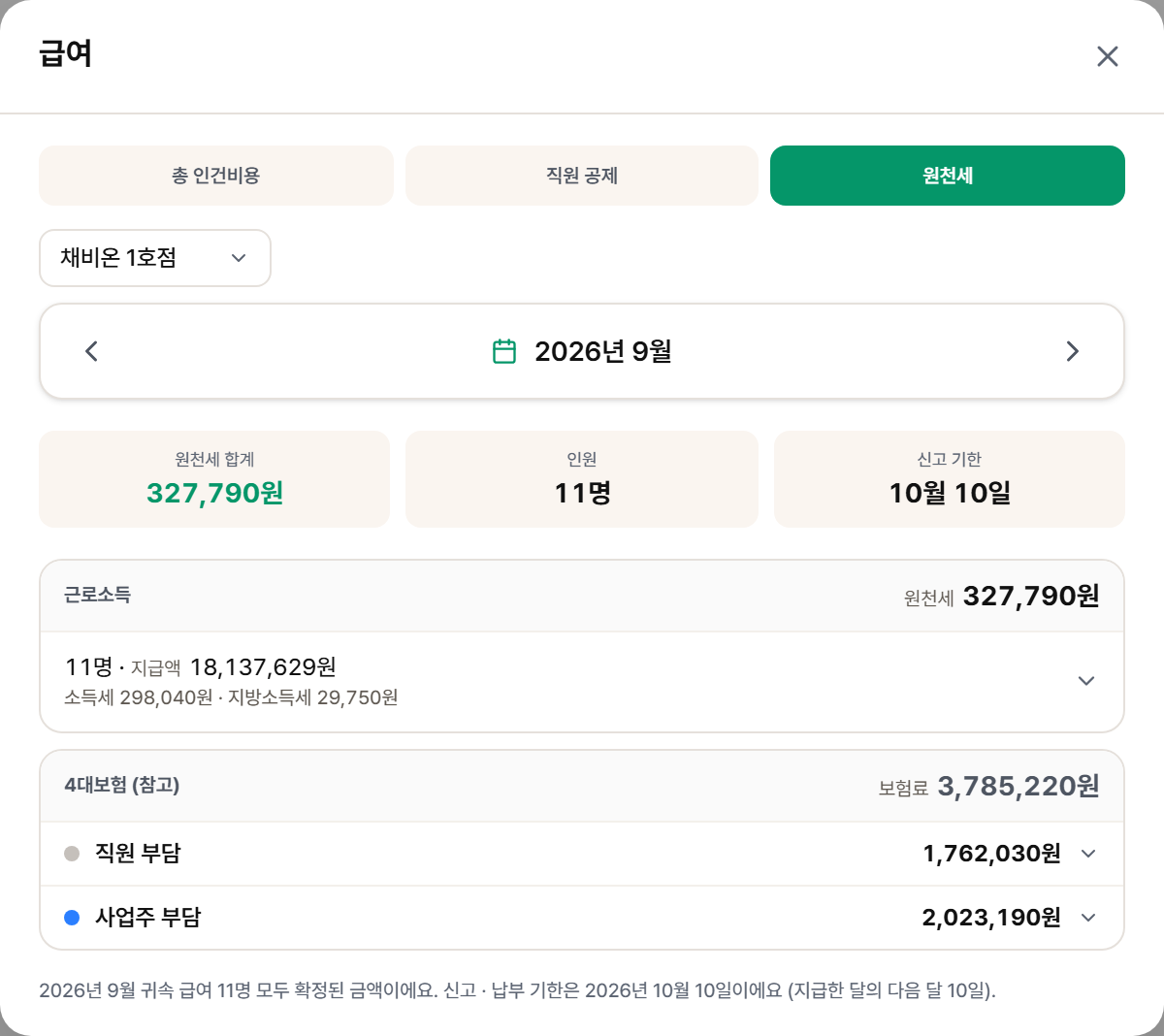Click the calendar icon beside 2026년 9월

point(504,351)
